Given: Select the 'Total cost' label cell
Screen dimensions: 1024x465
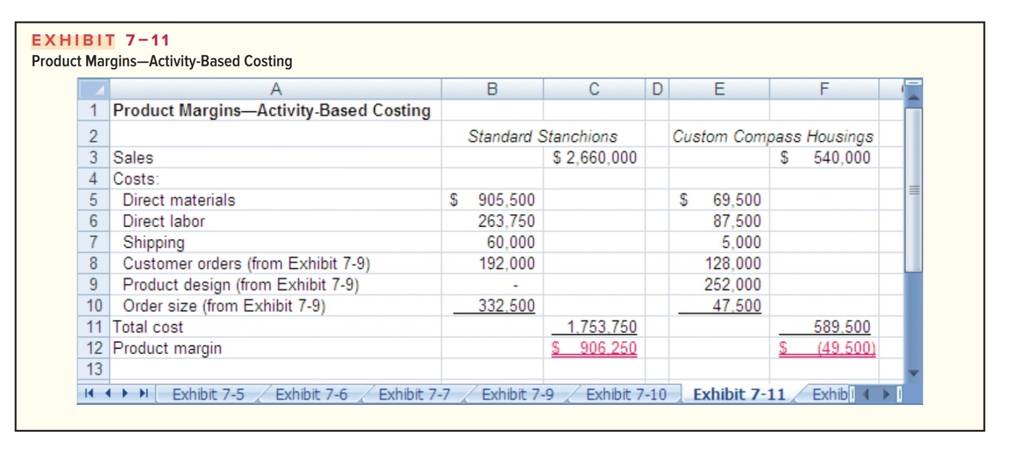Looking at the screenshot, I should pyautogui.click(x=275, y=327).
